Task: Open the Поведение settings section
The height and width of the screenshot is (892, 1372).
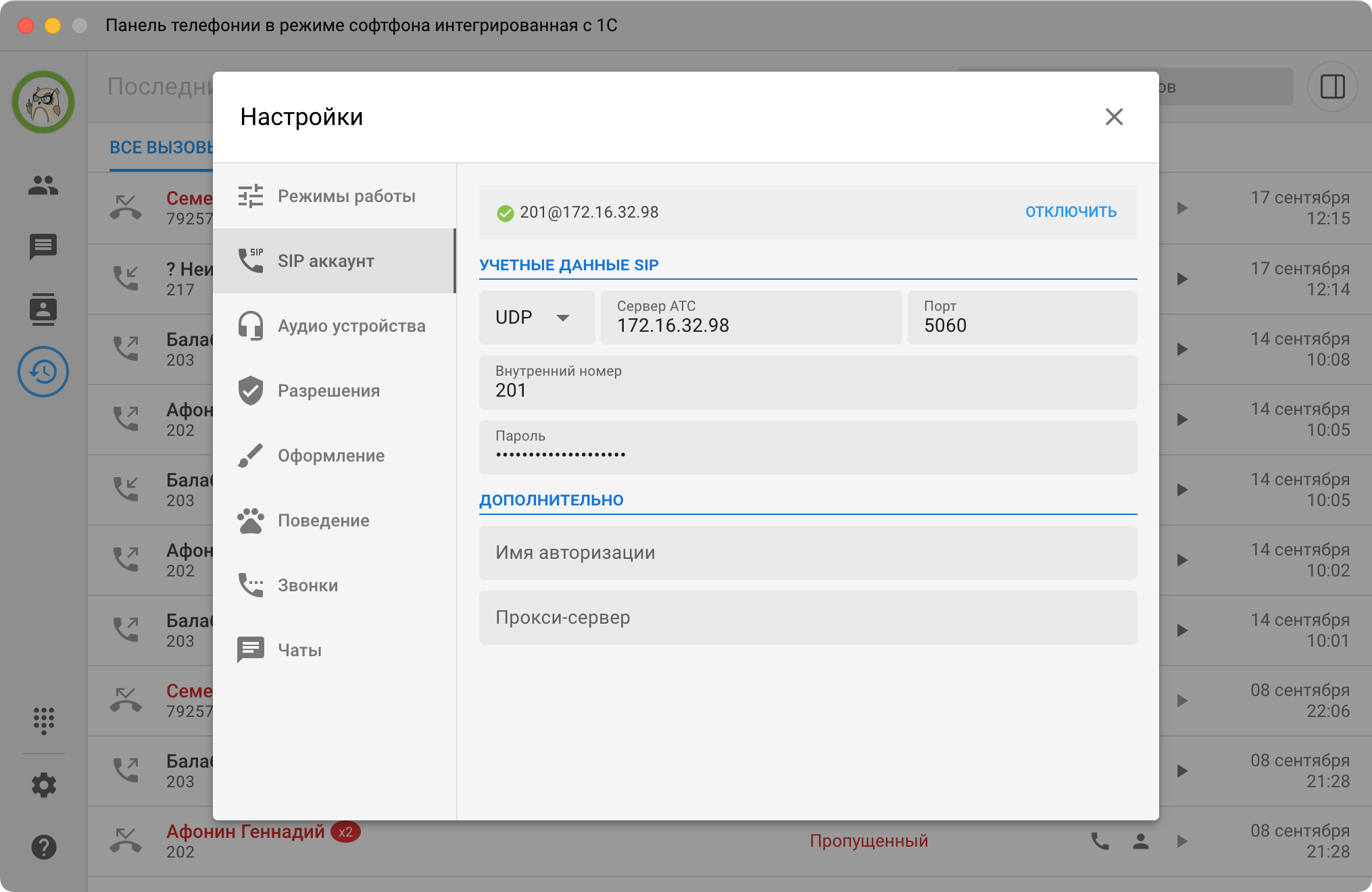Action: point(335,520)
